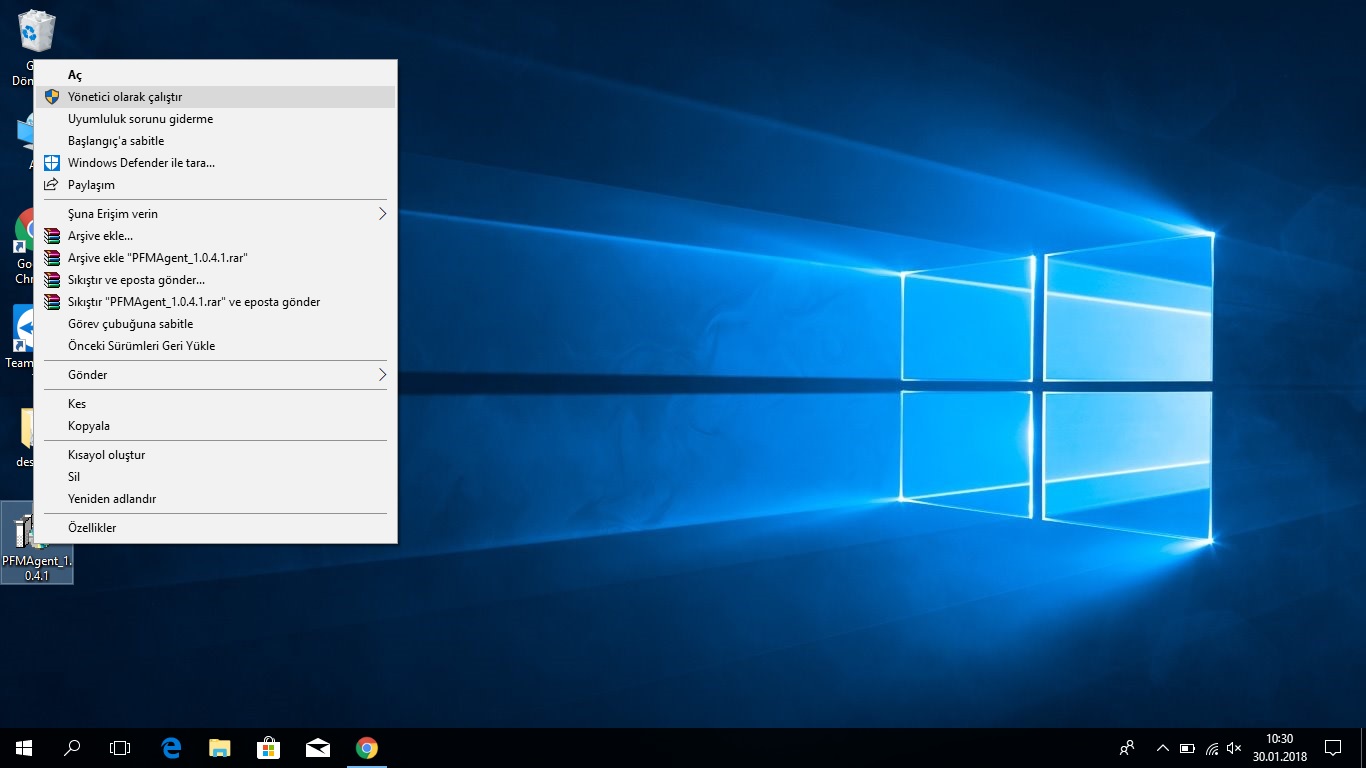The height and width of the screenshot is (768, 1366).
Task: Click the Show desktop sliver at the far end of the taskbar
Action: [x=1363, y=748]
